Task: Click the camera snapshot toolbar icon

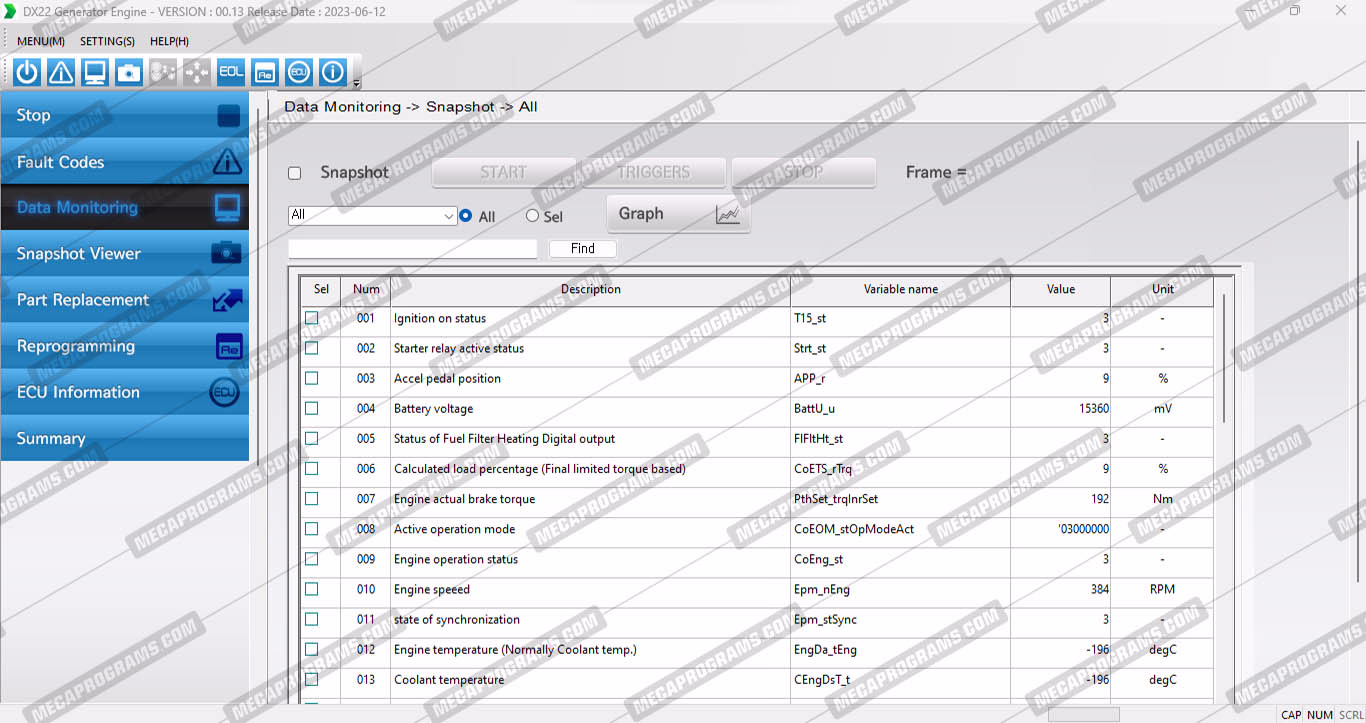Action: tap(129, 73)
